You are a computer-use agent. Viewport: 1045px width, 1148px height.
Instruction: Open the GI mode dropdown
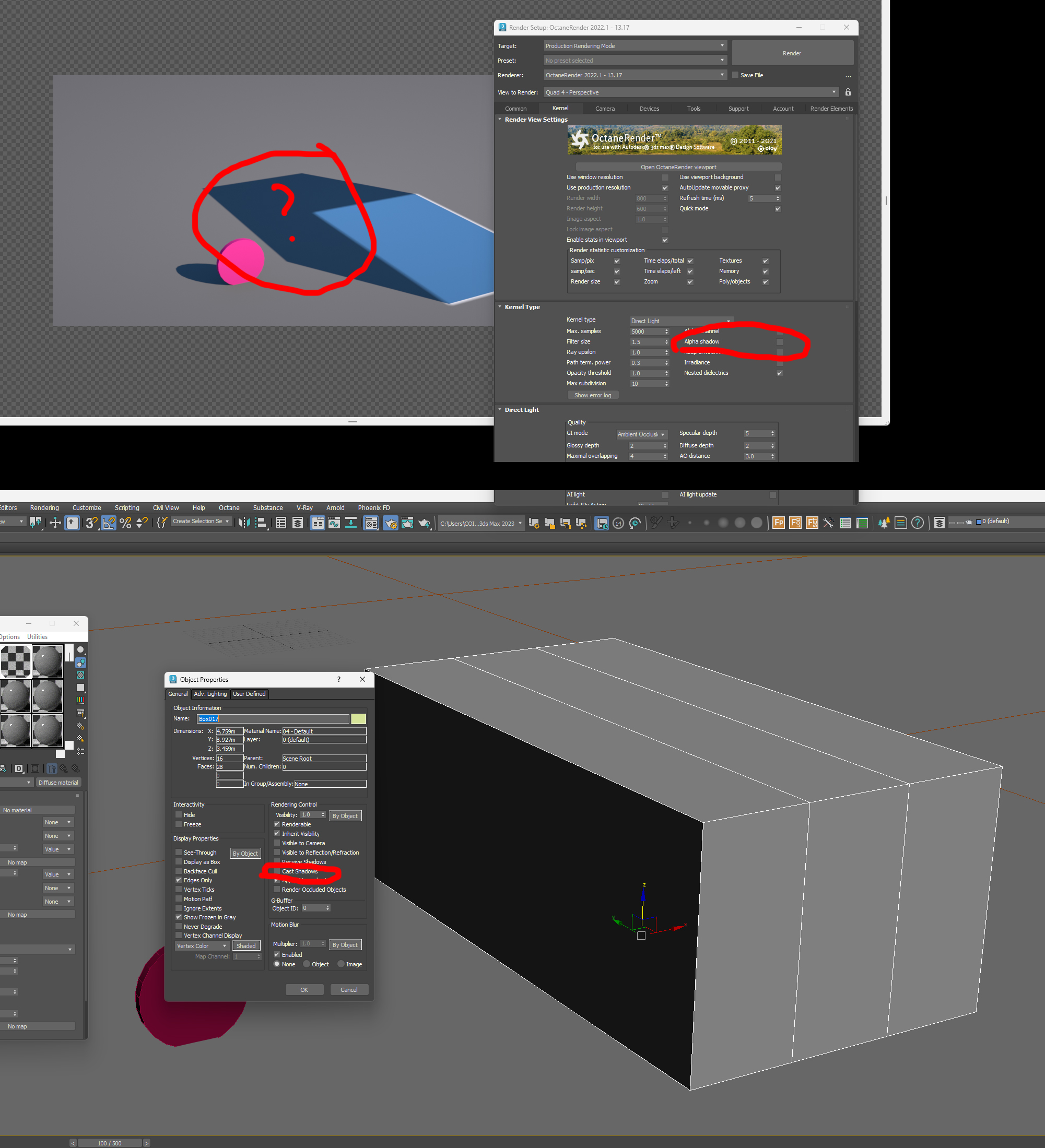click(641, 434)
